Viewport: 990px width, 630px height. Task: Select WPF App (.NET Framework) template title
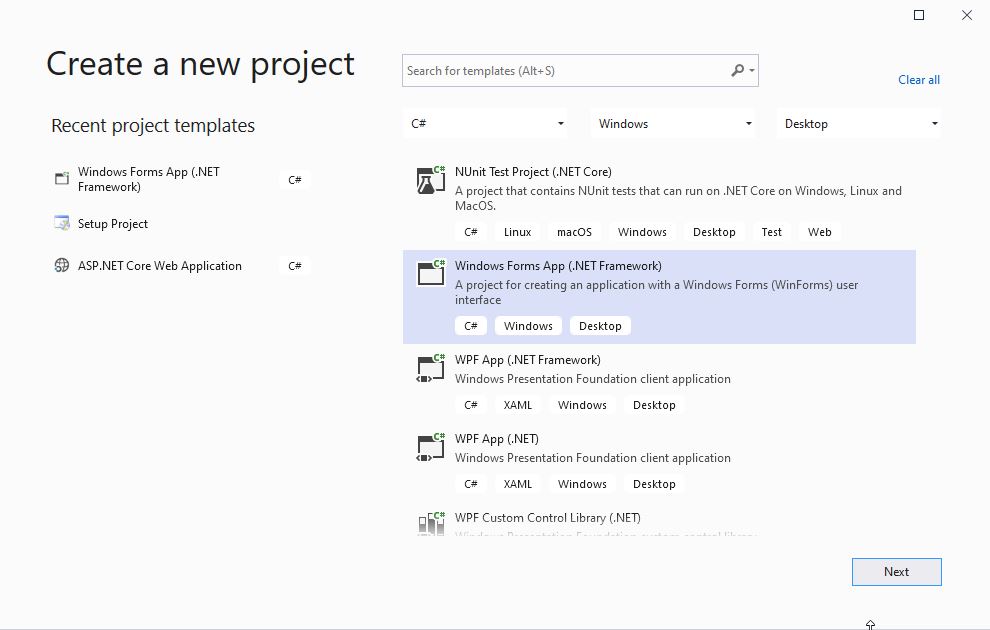tap(528, 360)
